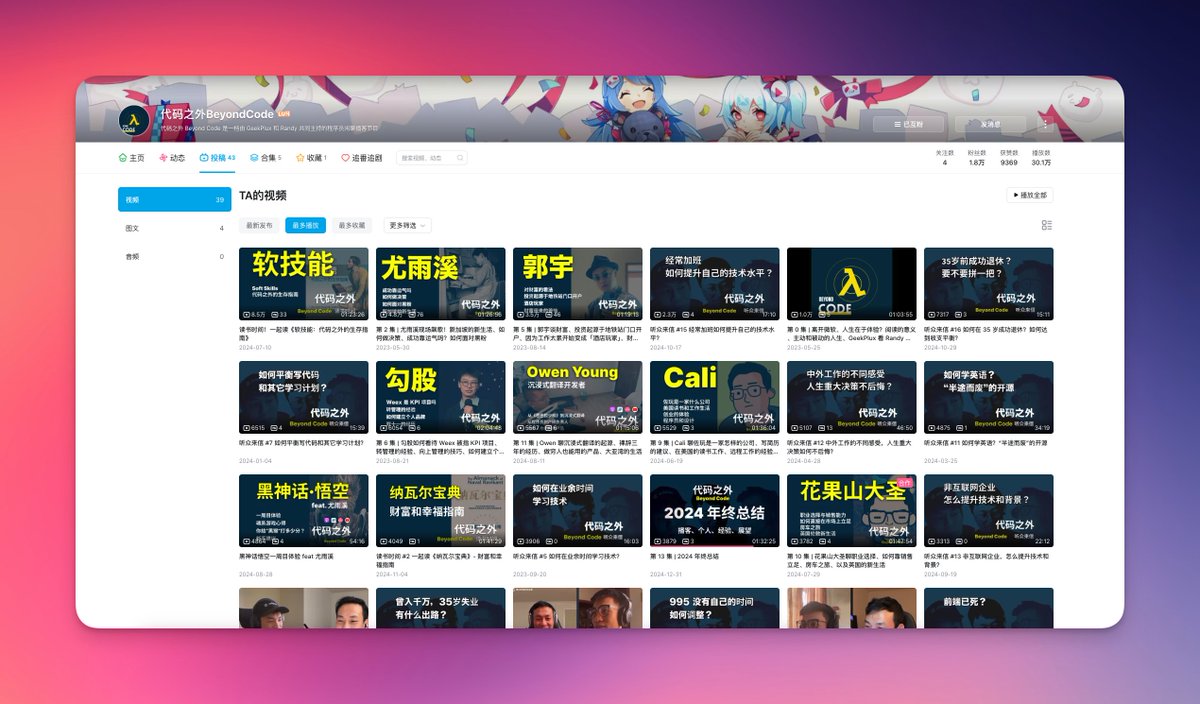Open 经常加班如何提升技术水平 video thumbnail
Screen dimensions: 1200x704
[714, 284]
